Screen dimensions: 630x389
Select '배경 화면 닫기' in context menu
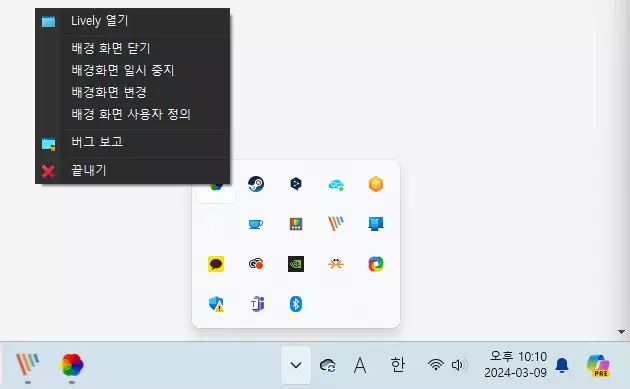(133, 48)
